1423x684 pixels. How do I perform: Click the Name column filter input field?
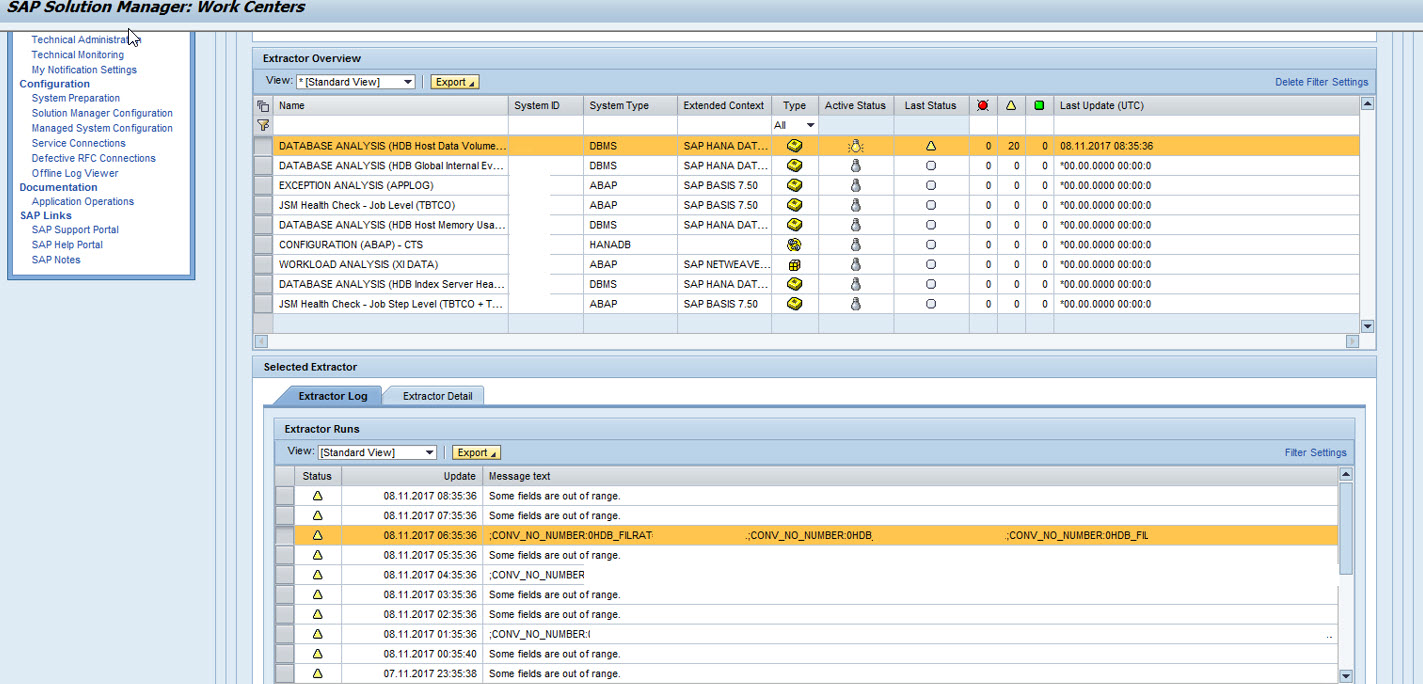pos(390,125)
